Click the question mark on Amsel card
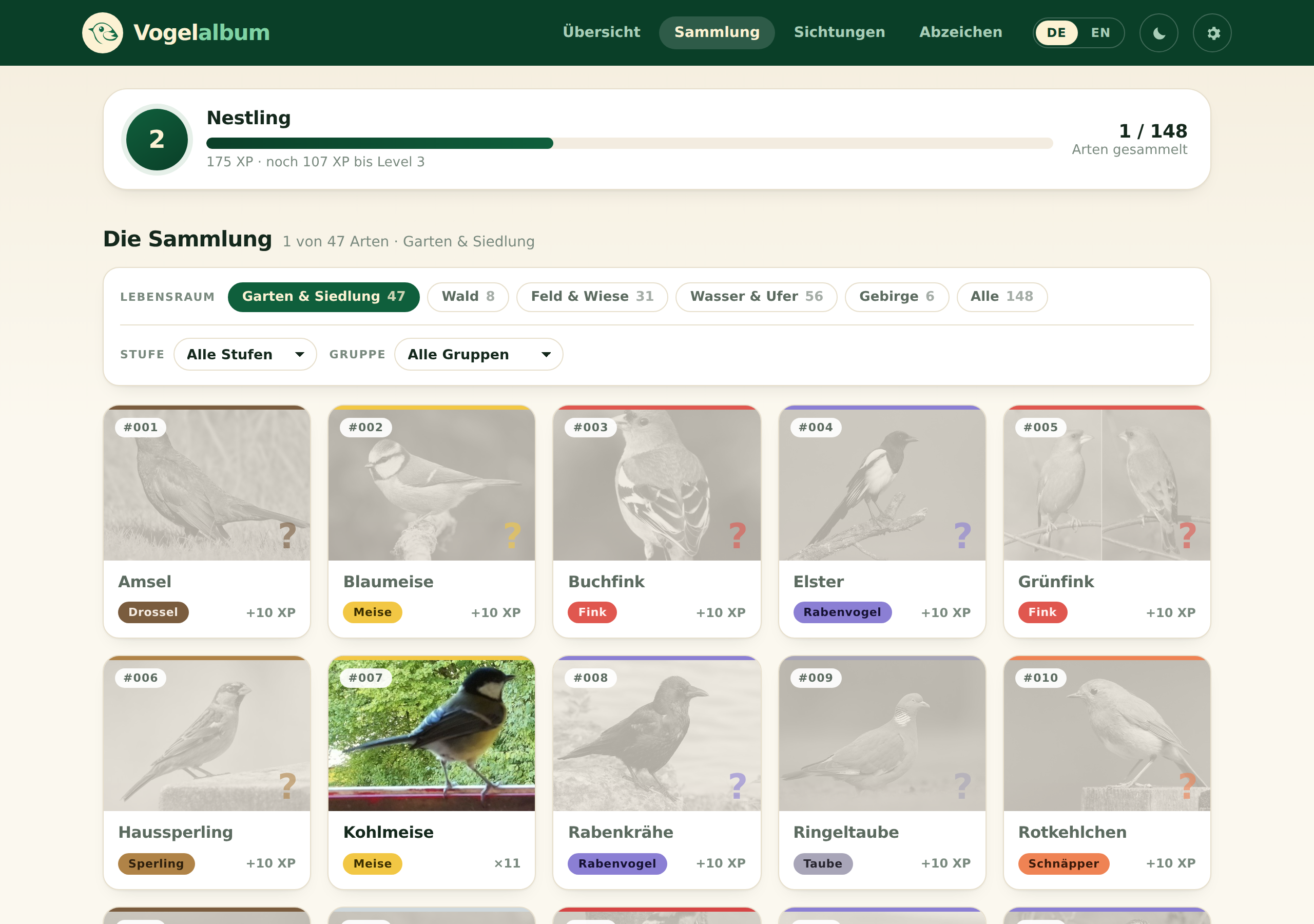 [x=287, y=535]
